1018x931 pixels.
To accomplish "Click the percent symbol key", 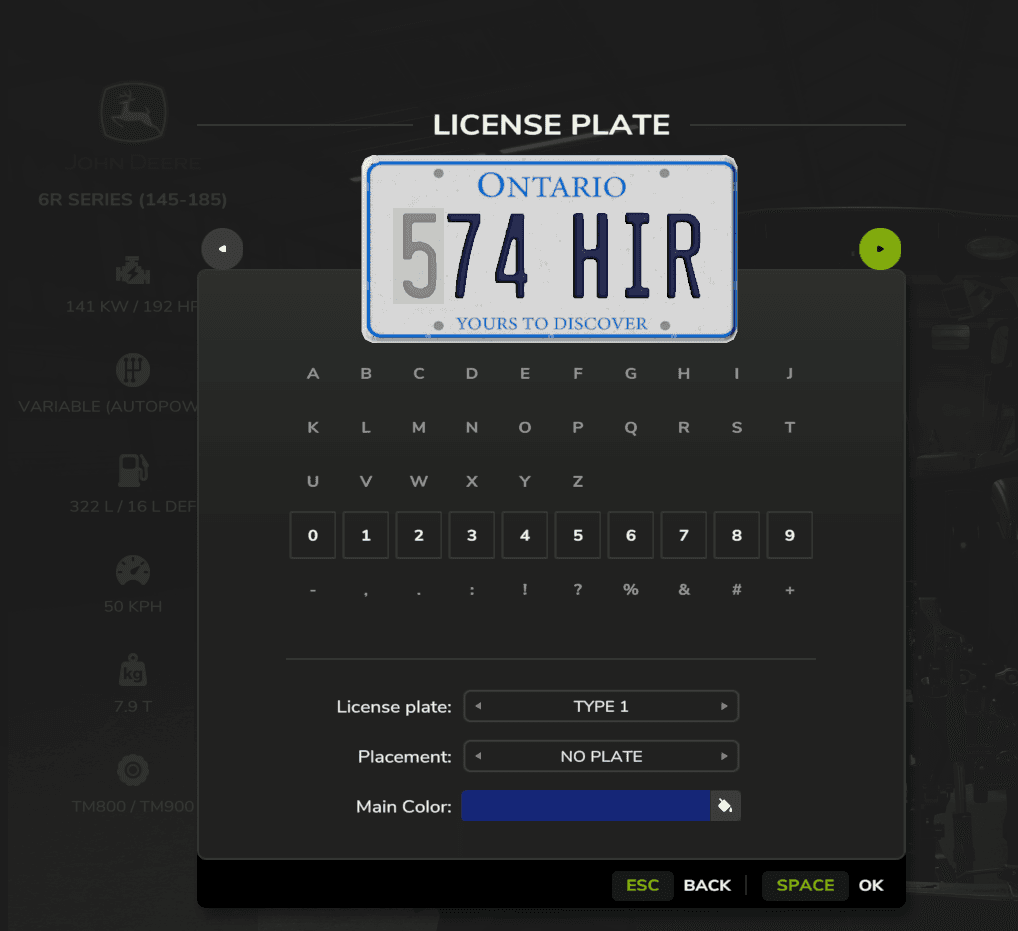I will coord(630,590).
